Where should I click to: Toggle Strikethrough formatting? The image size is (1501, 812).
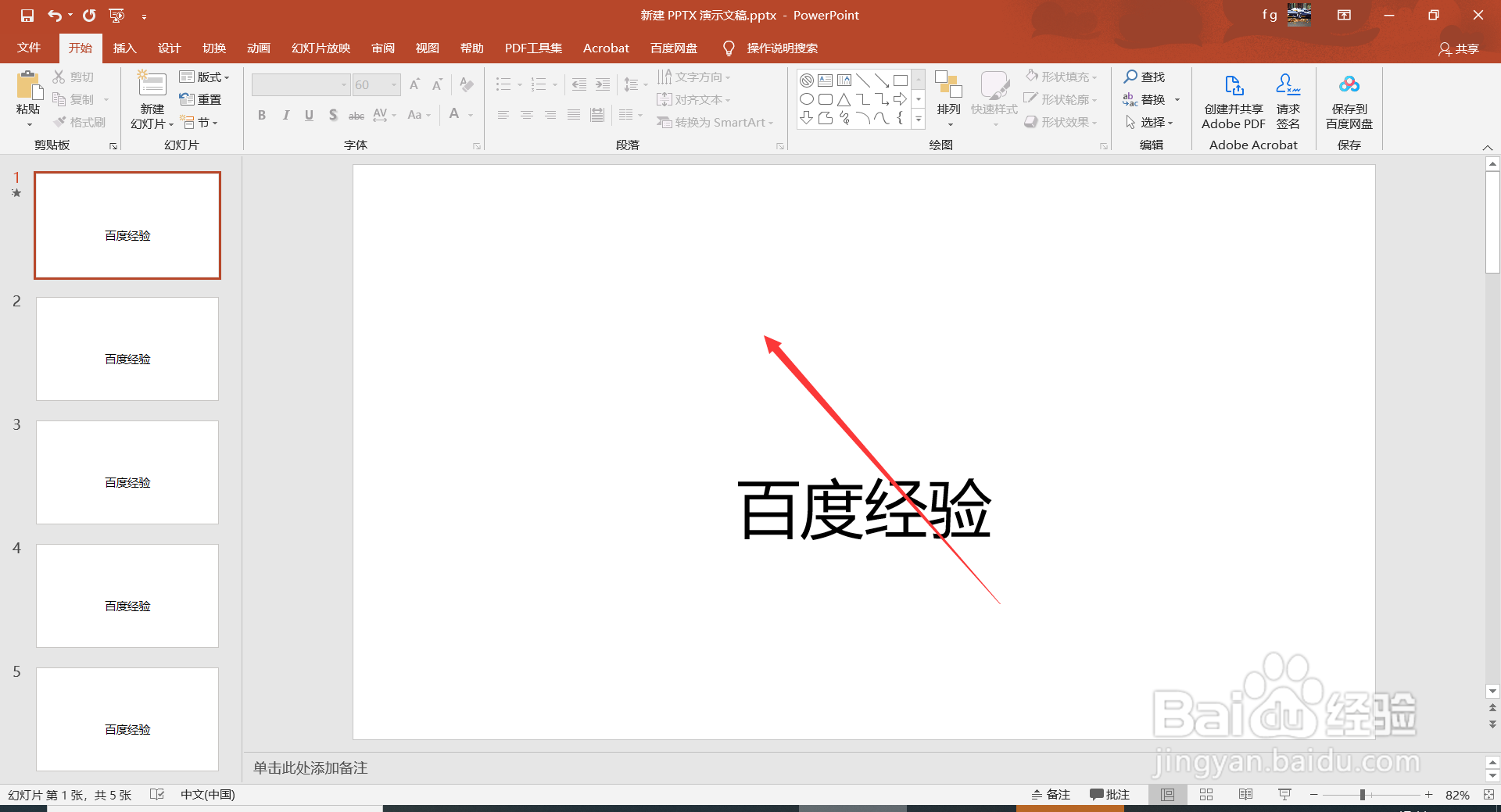[356, 116]
